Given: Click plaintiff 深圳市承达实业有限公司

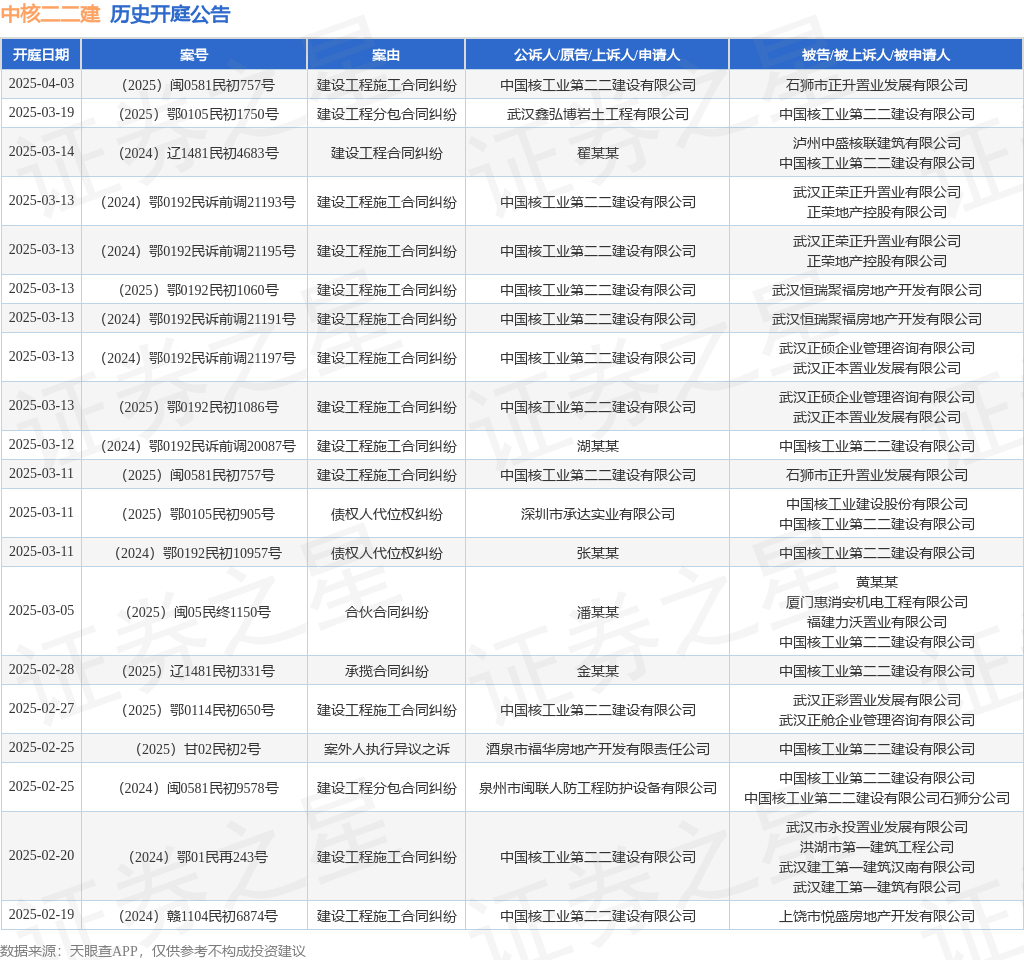Looking at the screenshot, I should tap(598, 515).
